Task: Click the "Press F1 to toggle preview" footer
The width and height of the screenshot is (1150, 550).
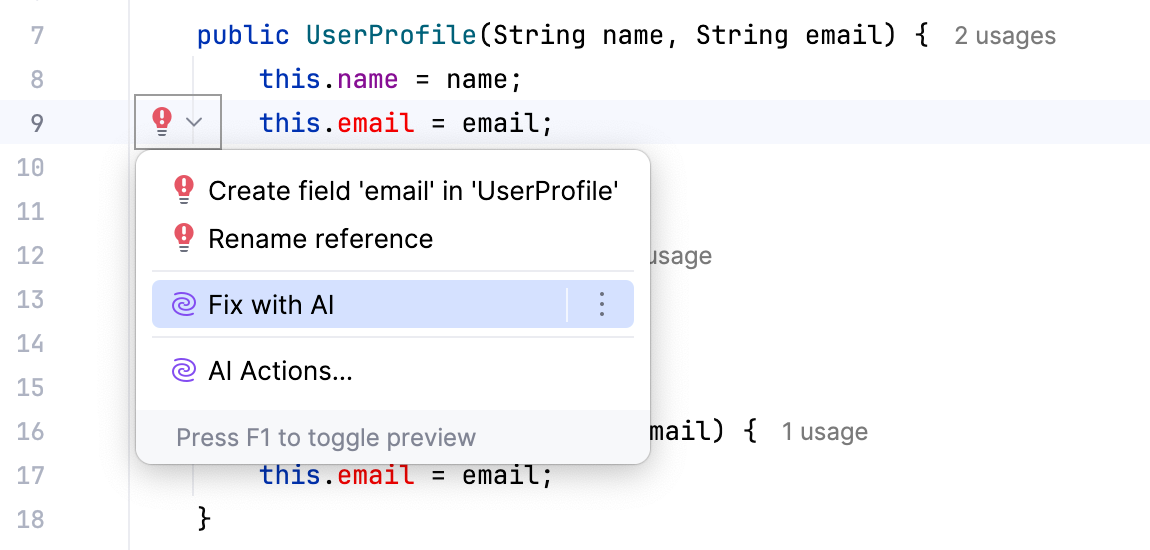Action: coord(326,438)
